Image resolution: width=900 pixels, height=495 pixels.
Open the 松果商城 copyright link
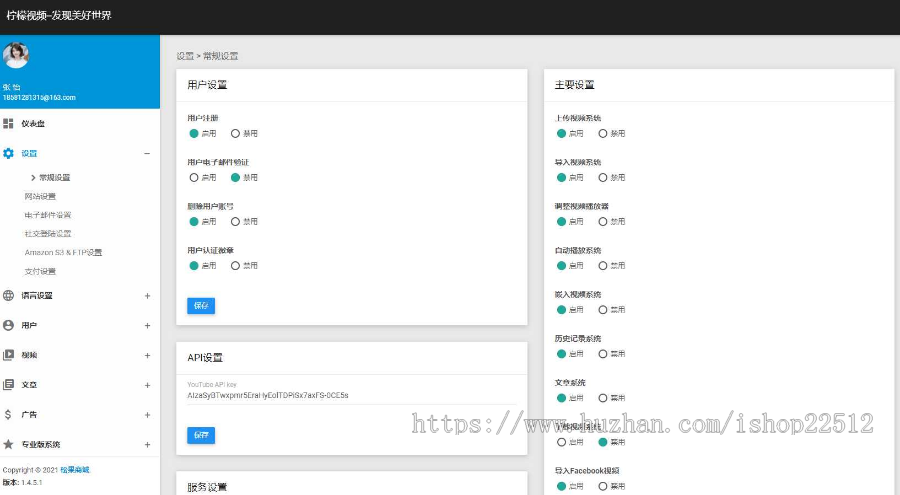tap(75, 470)
